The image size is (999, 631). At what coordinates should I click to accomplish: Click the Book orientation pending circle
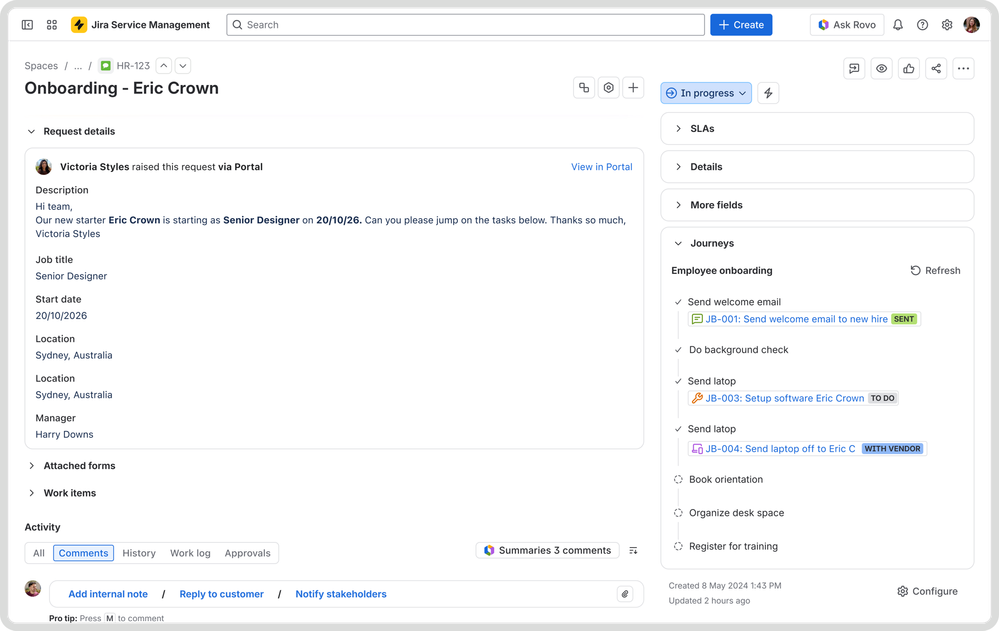[679, 479]
